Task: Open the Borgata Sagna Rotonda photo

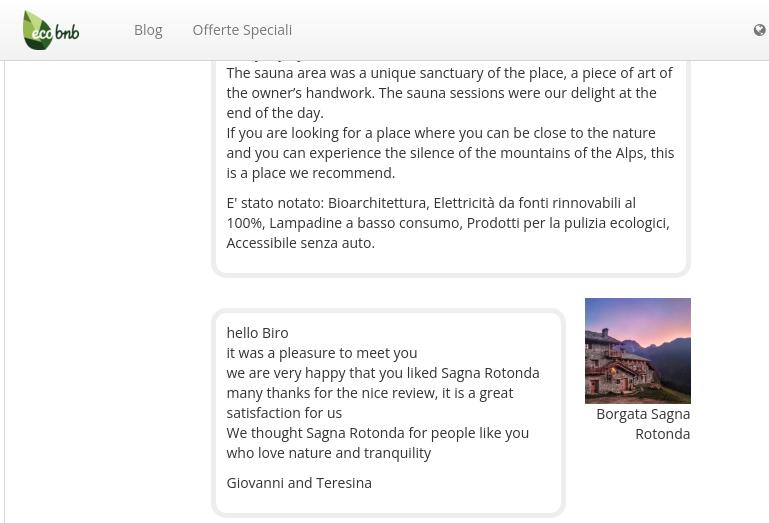Action: 637,350
